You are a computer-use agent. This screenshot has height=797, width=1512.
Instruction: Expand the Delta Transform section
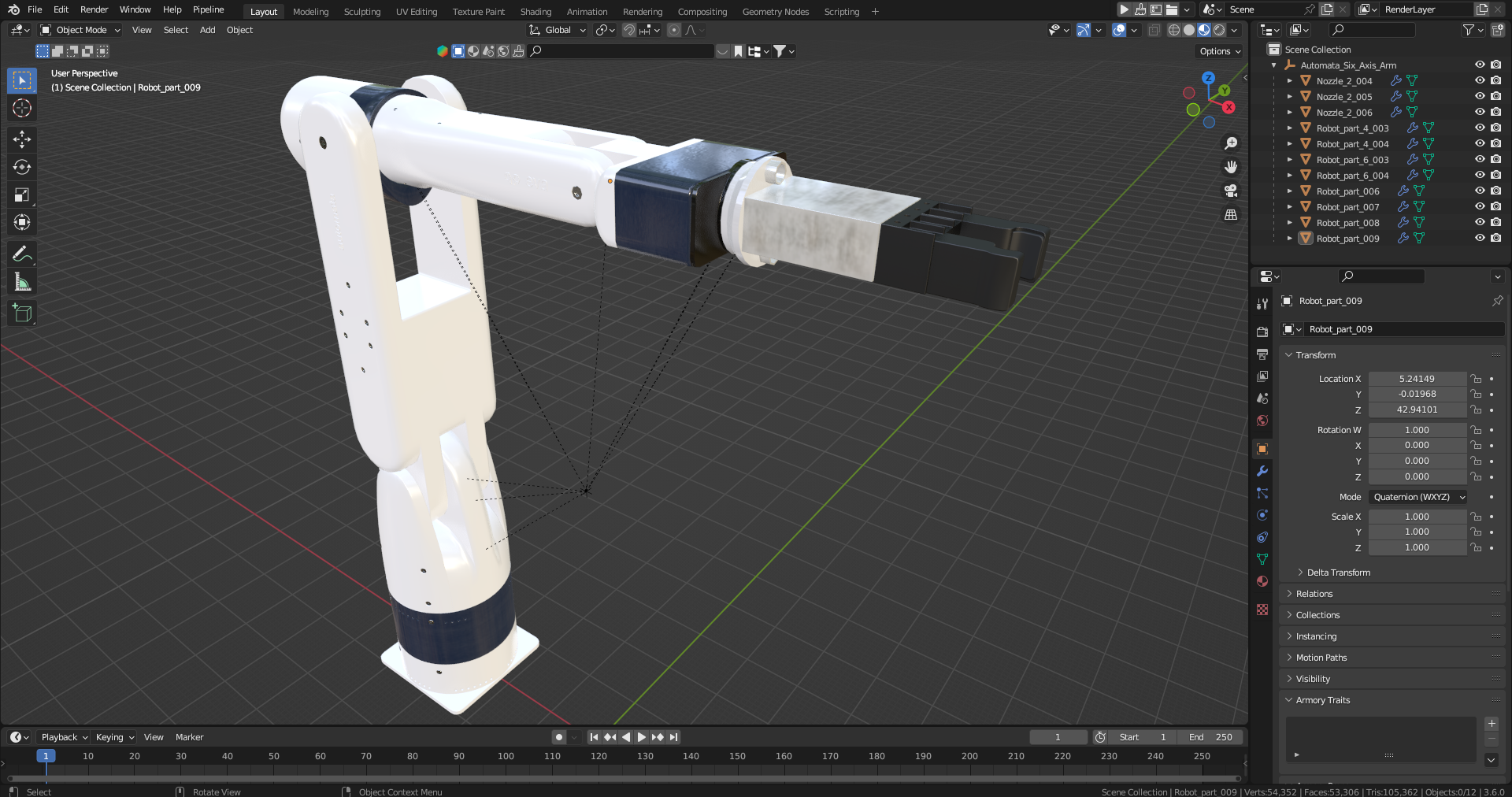click(x=1338, y=573)
